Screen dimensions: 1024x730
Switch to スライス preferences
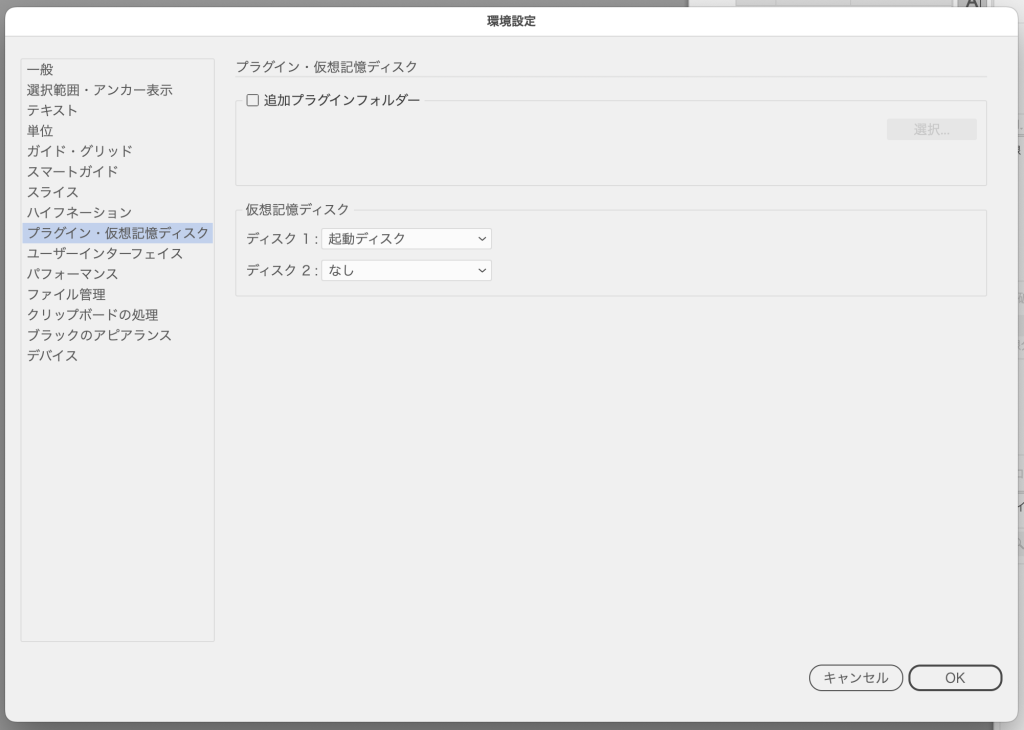(52, 192)
